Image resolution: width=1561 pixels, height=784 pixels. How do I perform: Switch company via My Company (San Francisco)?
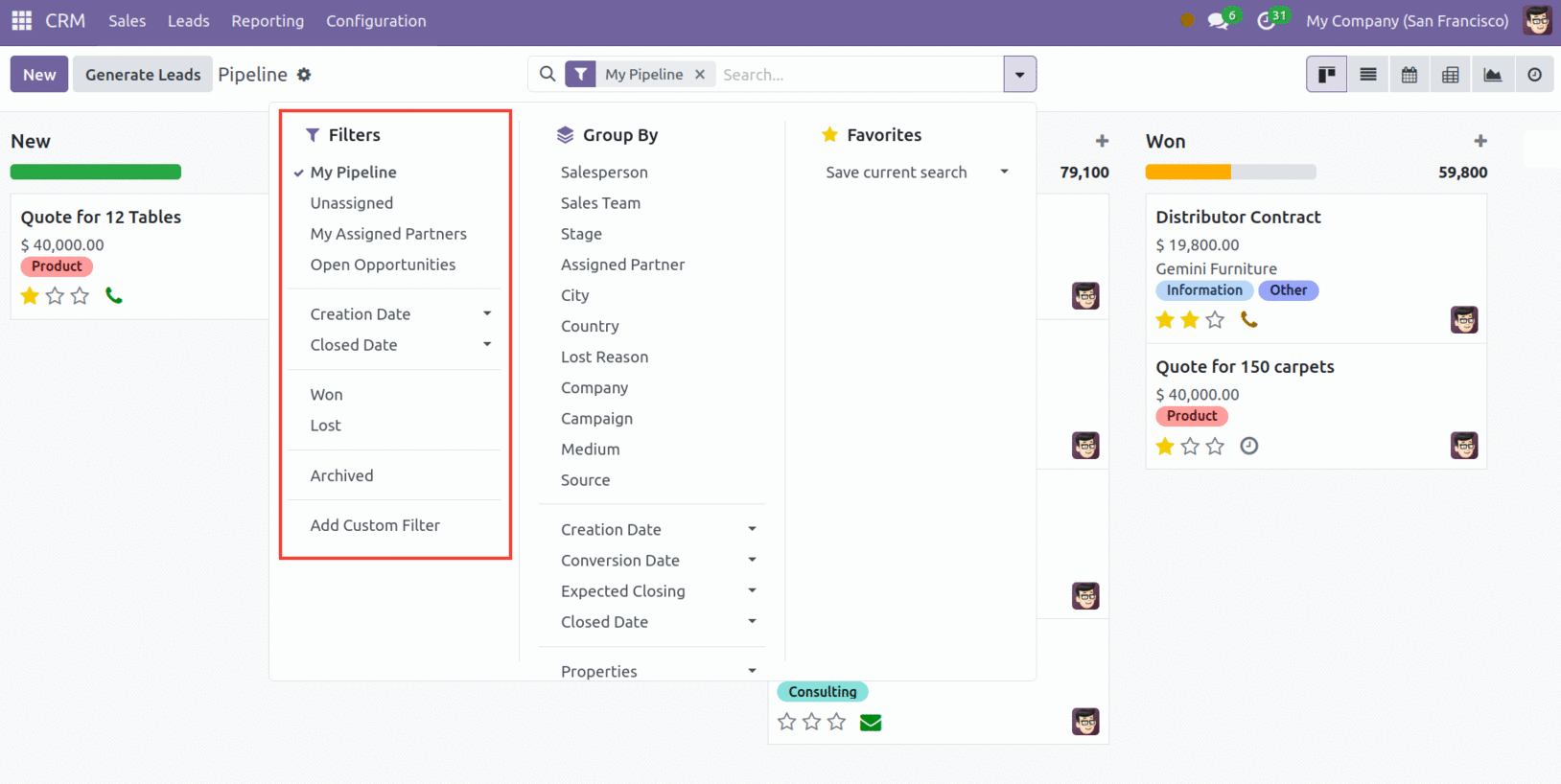tap(1407, 20)
